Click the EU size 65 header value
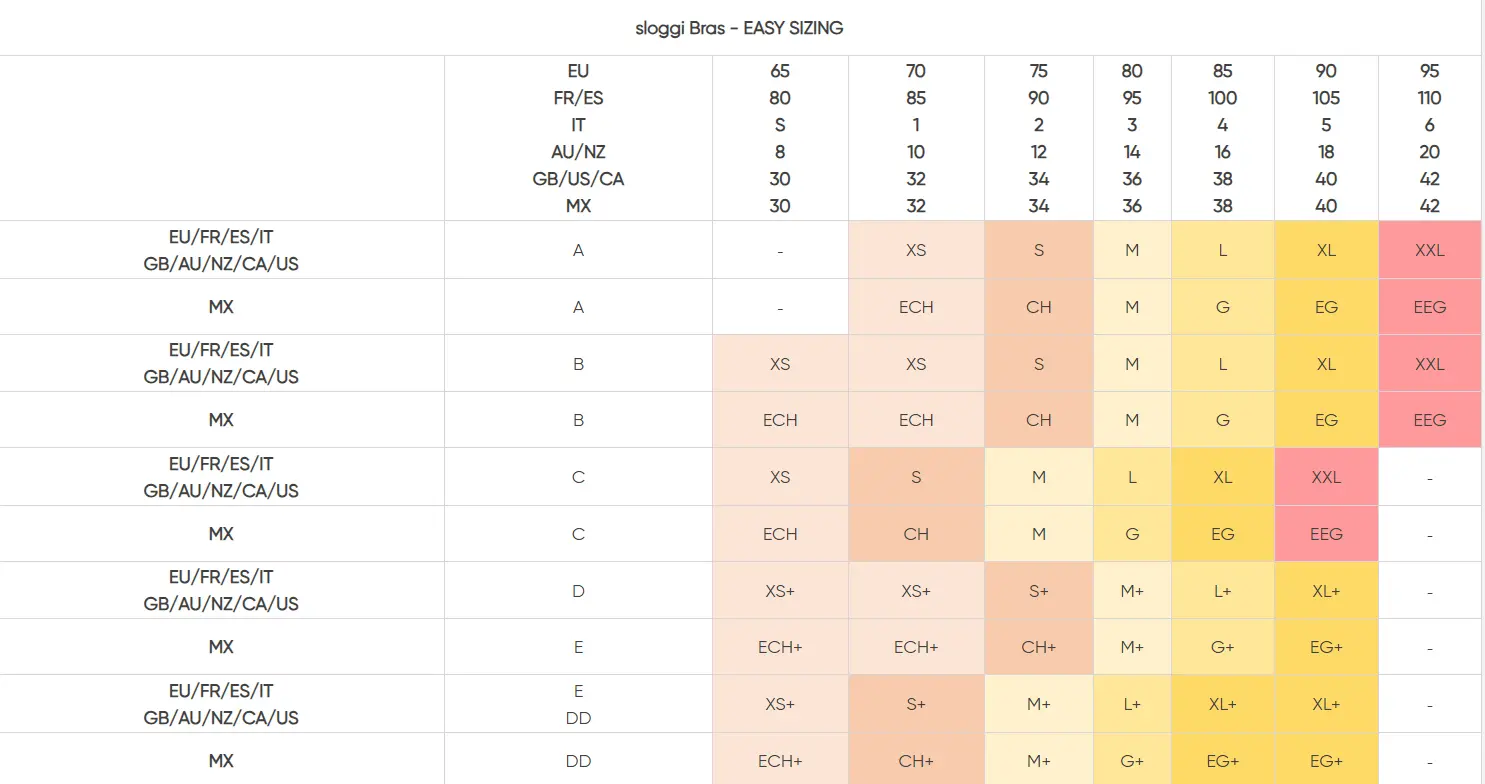This screenshot has width=1485, height=784. click(780, 71)
